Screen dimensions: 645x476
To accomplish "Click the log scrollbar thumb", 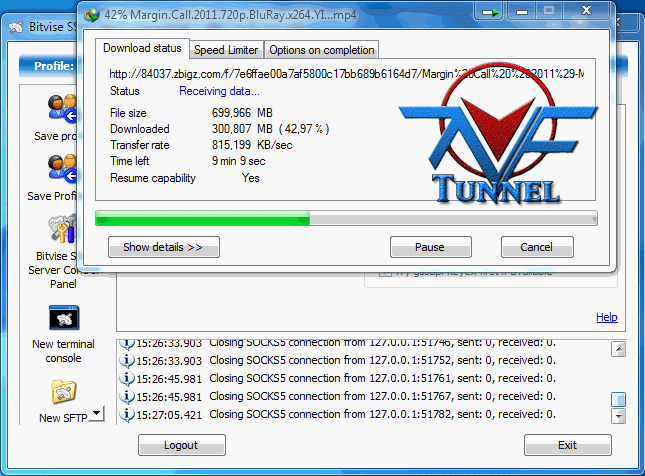I will click(x=618, y=399).
